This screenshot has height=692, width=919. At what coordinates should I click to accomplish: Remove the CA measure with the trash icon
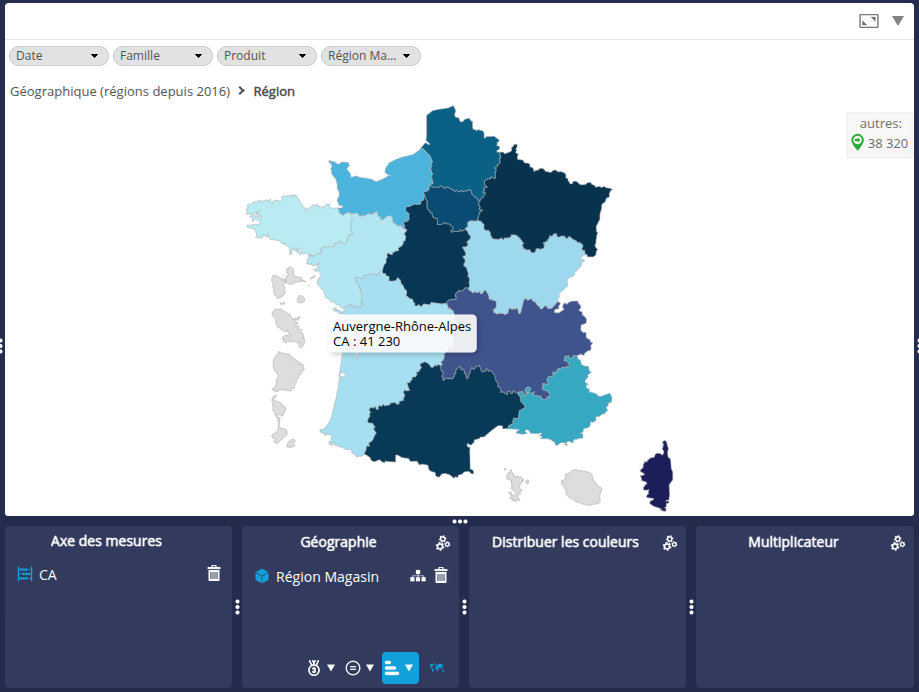[x=213, y=574]
